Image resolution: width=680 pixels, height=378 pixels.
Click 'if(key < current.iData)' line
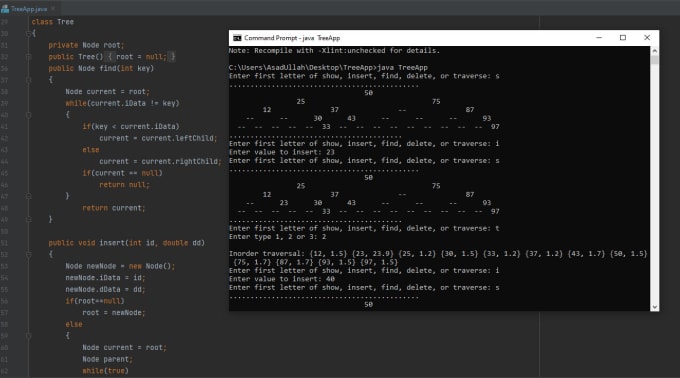(131, 127)
